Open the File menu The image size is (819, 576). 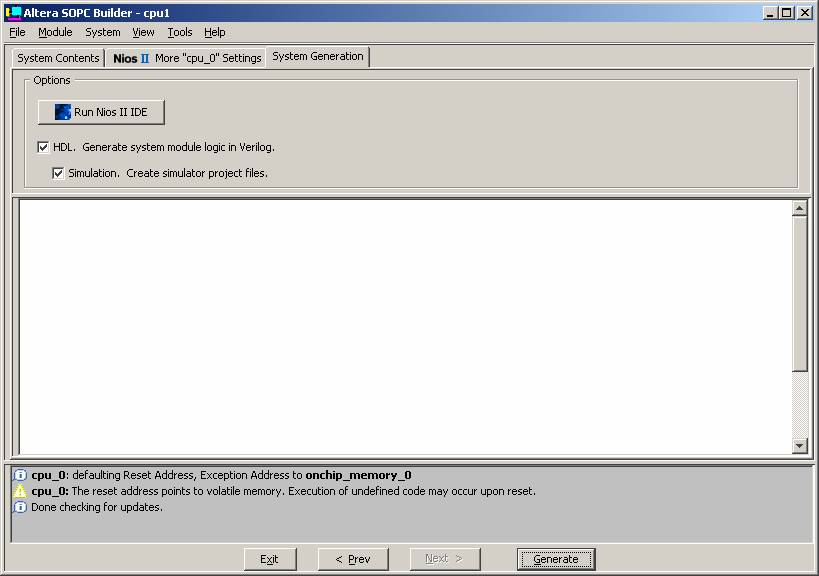[17, 32]
